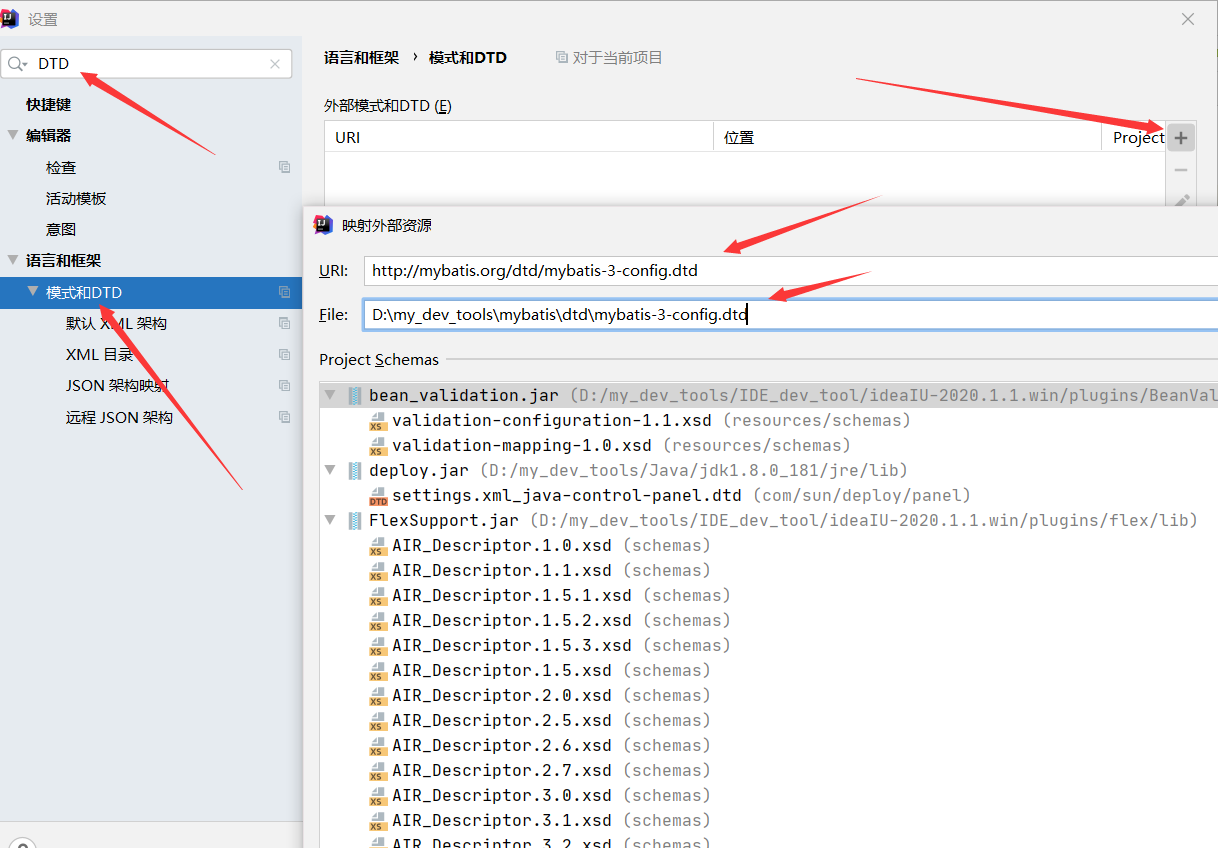This screenshot has width=1218, height=848.
Task: Click the XSD icon of AIR_Descriptor.2.0.xsd
Action: pyautogui.click(x=378, y=696)
